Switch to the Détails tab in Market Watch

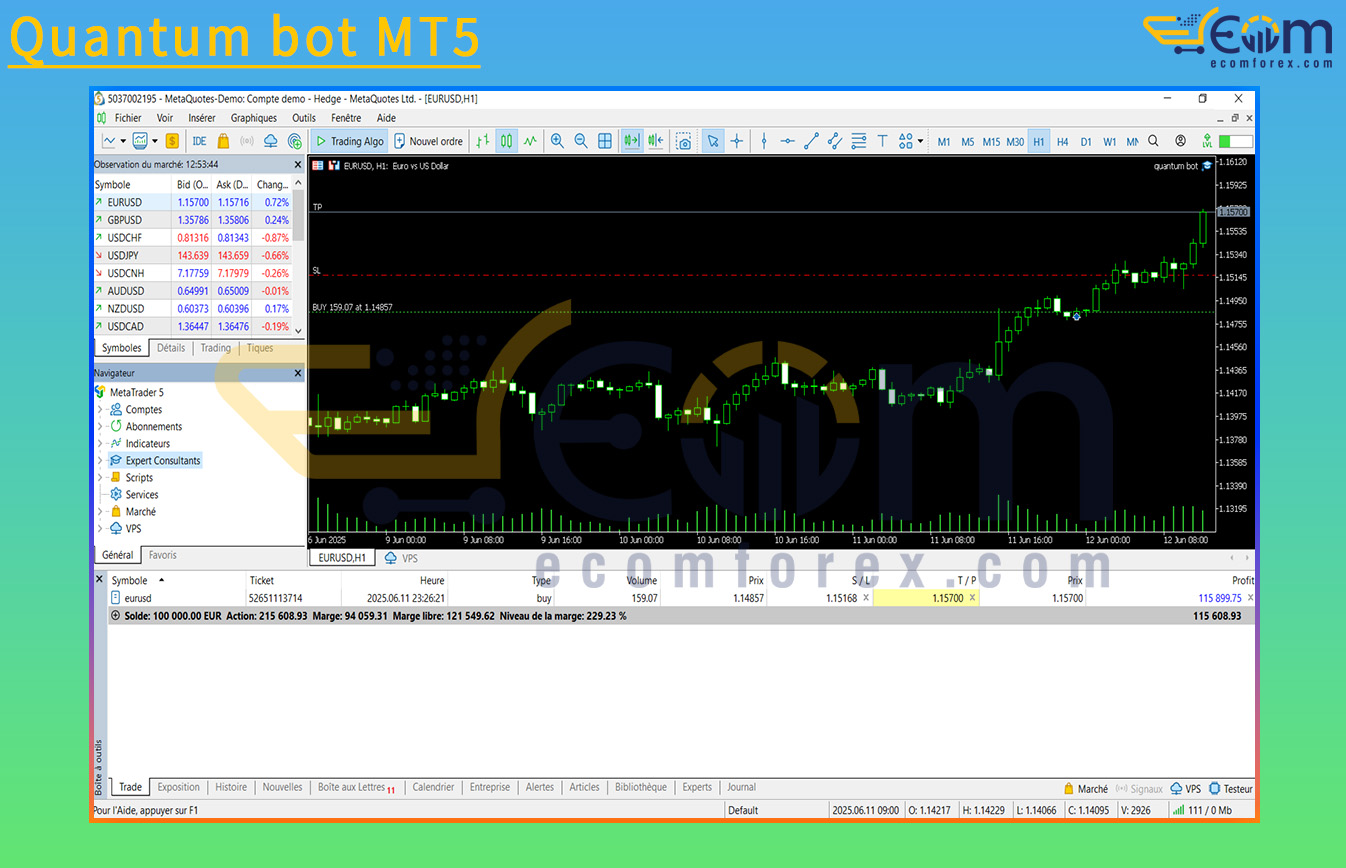[171, 348]
